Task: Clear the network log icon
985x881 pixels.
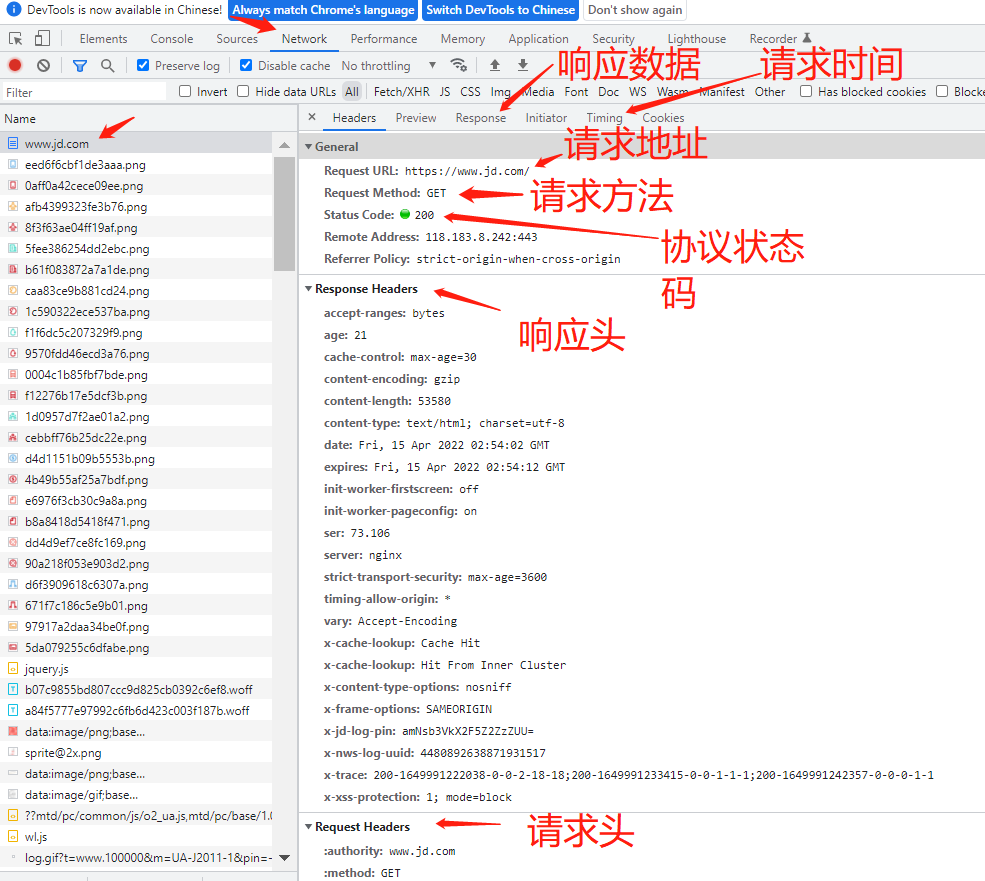Action: click(43, 65)
